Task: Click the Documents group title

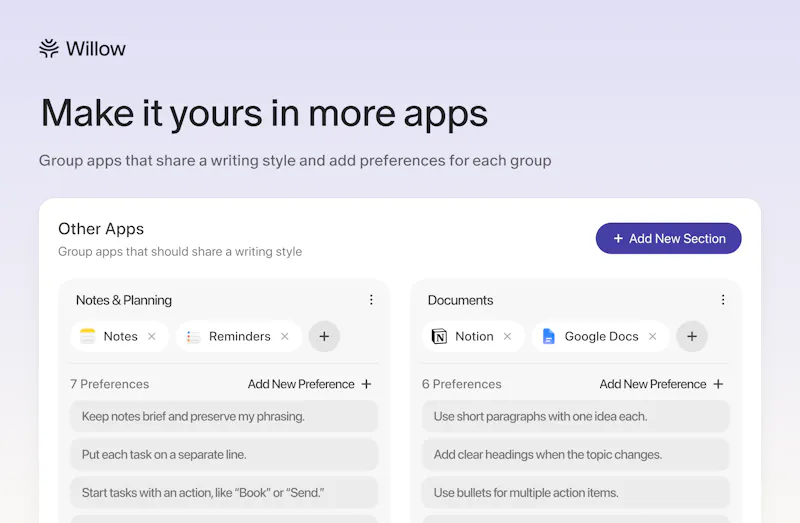Action: coord(460,300)
